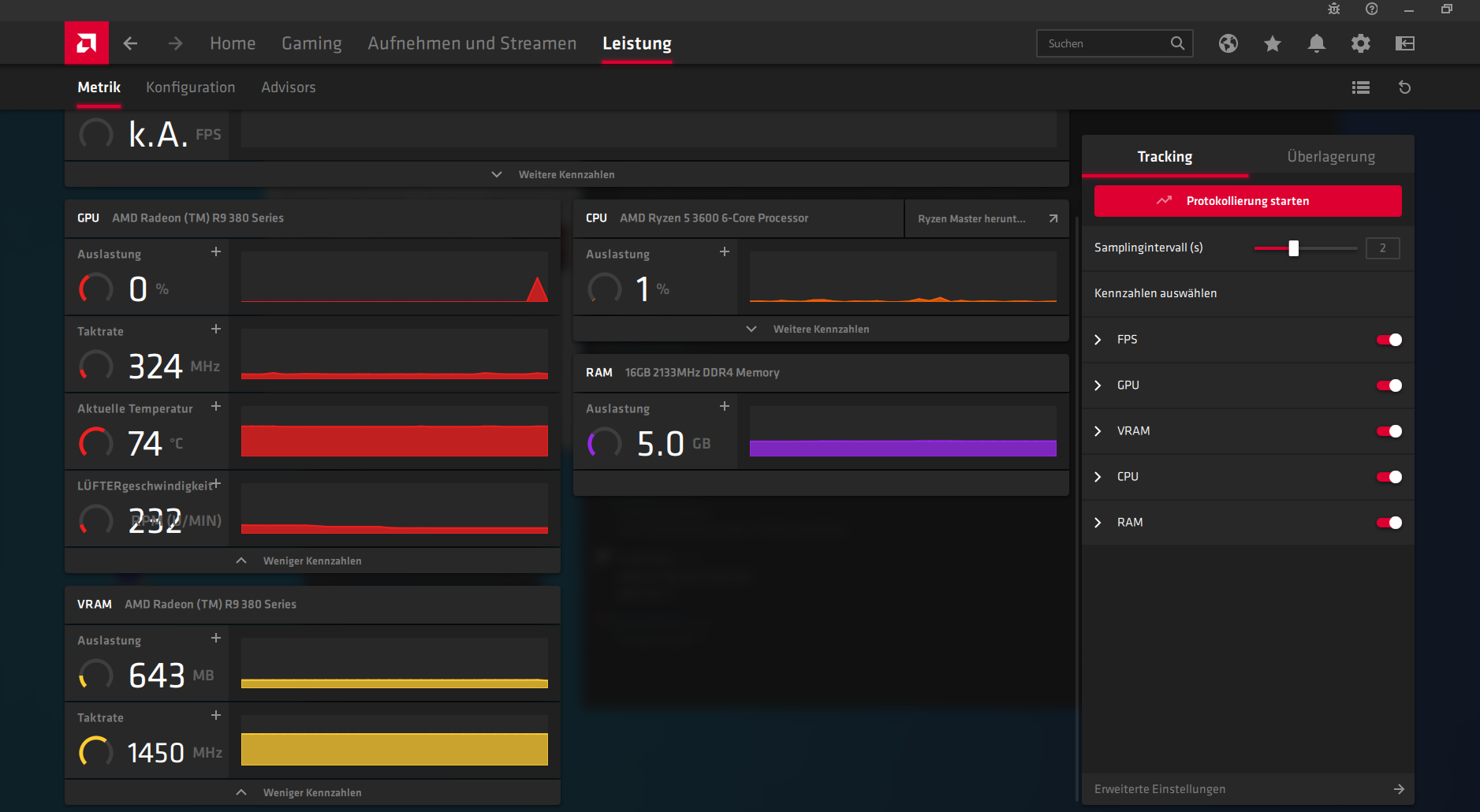The image size is (1480, 812).
Task: Add VRAM Auslastung metric with plus
Action: coord(216,639)
